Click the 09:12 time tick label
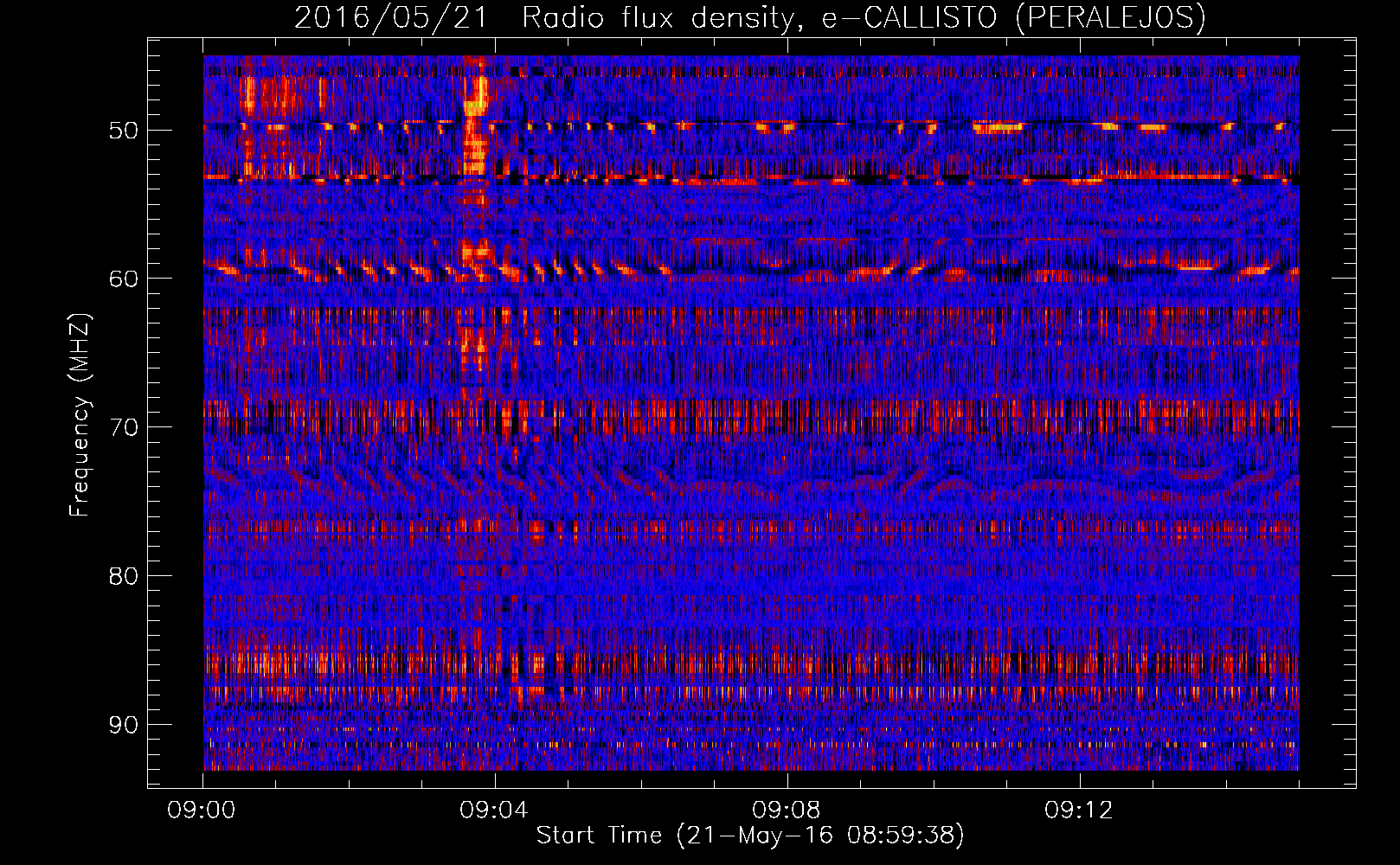This screenshot has height=865, width=1400. pyautogui.click(x=1079, y=811)
